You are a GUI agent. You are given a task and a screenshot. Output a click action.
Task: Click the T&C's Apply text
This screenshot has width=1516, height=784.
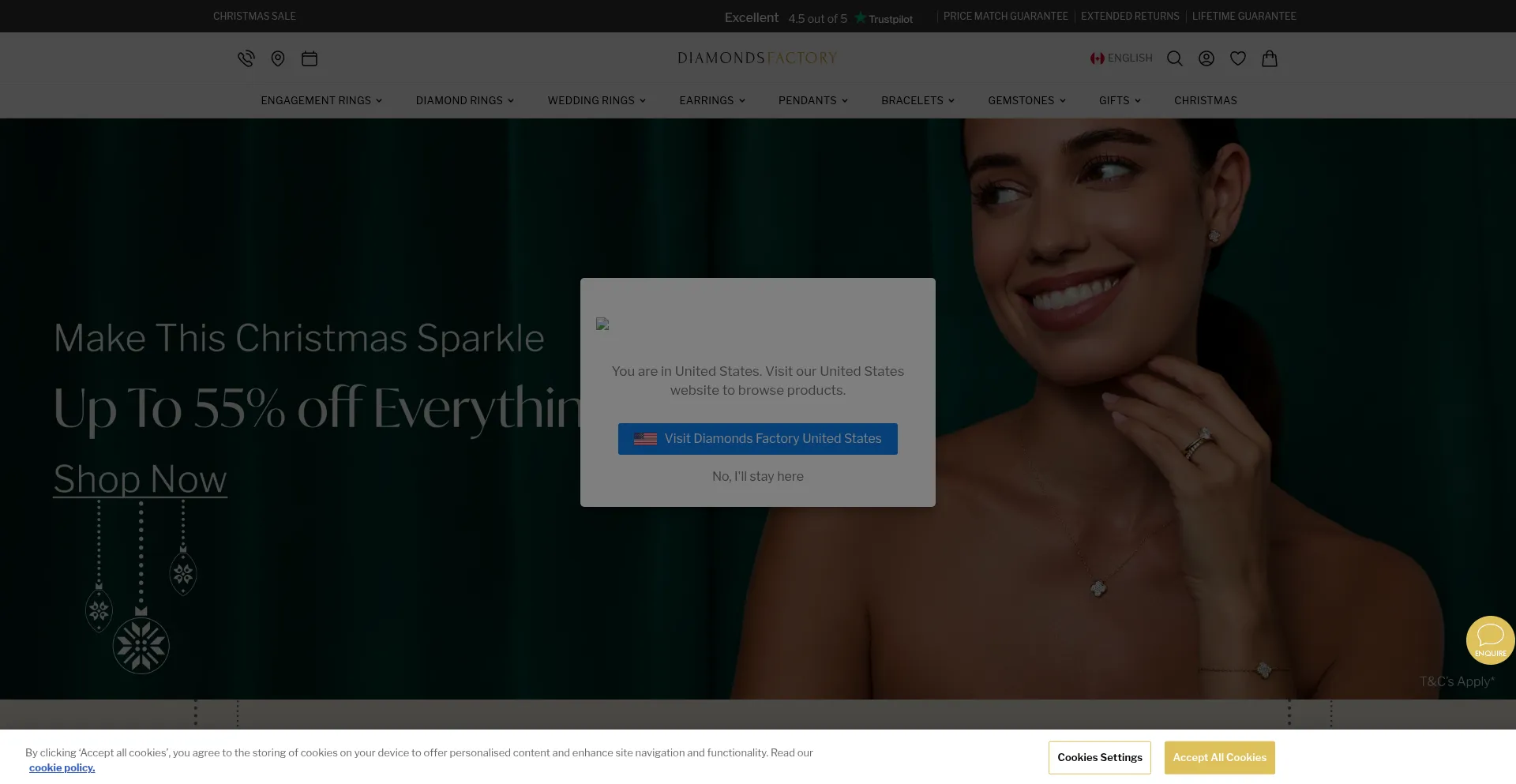[x=1457, y=681]
